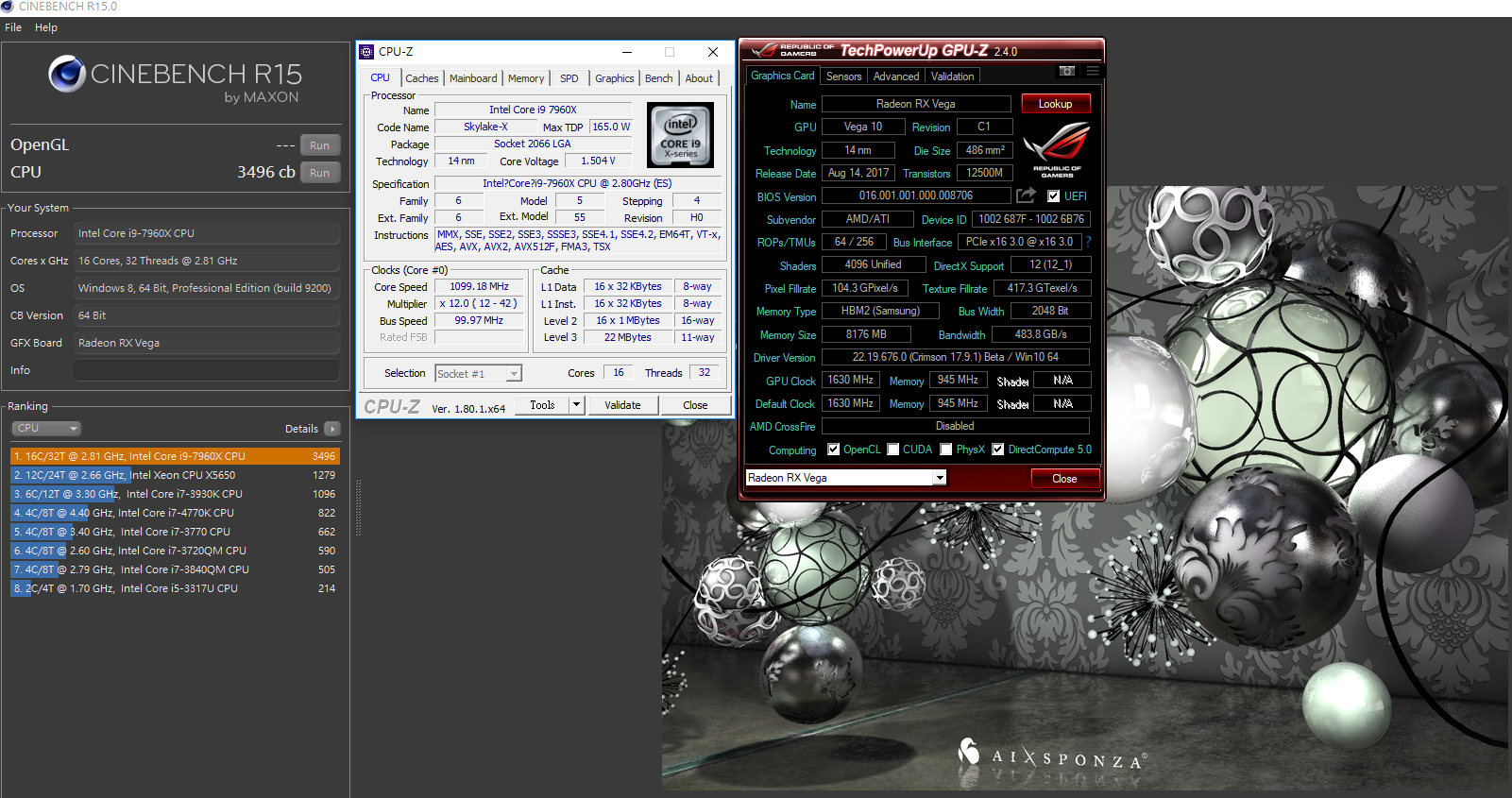Open the Cinebench File menu
Screen dimensions: 1512x798
pos(13,27)
